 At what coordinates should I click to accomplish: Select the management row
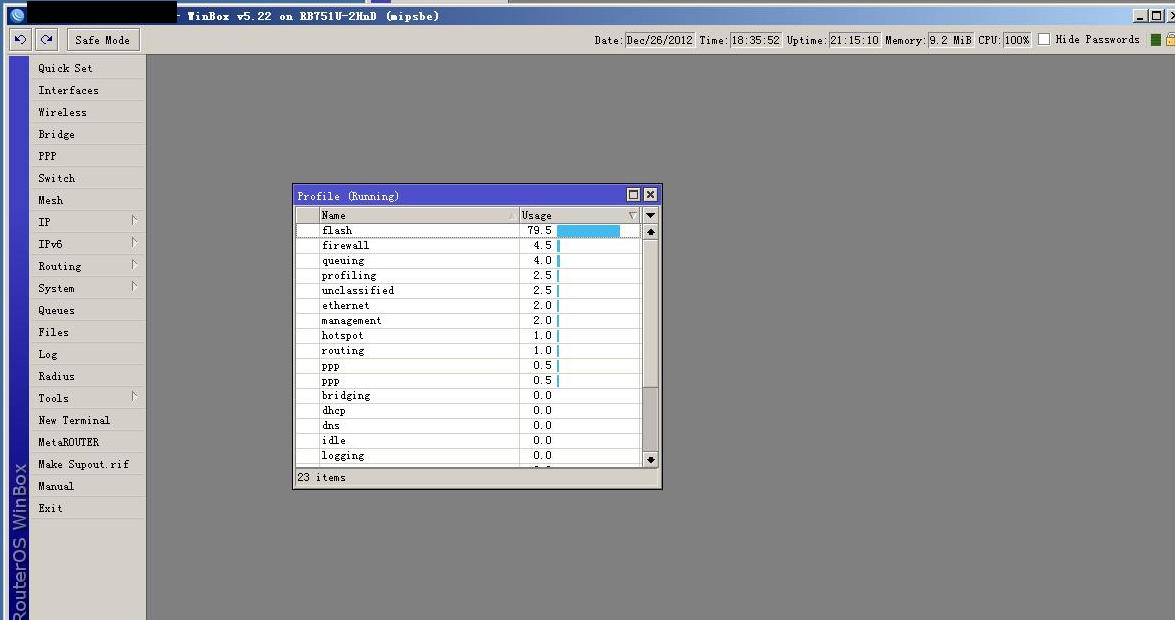point(468,320)
